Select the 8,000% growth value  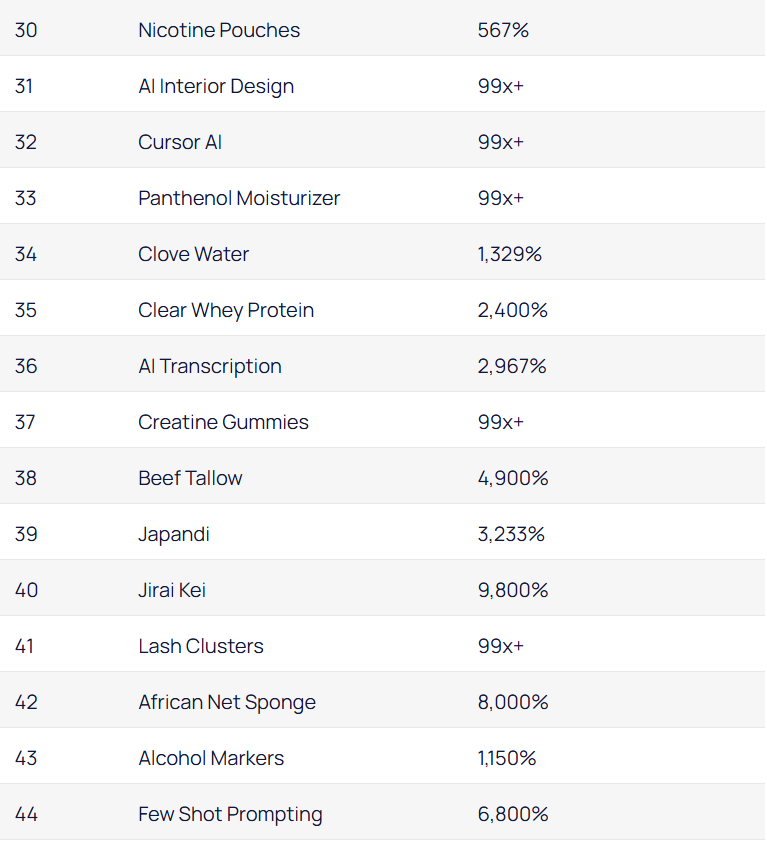pyautogui.click(x=513, y=702)
